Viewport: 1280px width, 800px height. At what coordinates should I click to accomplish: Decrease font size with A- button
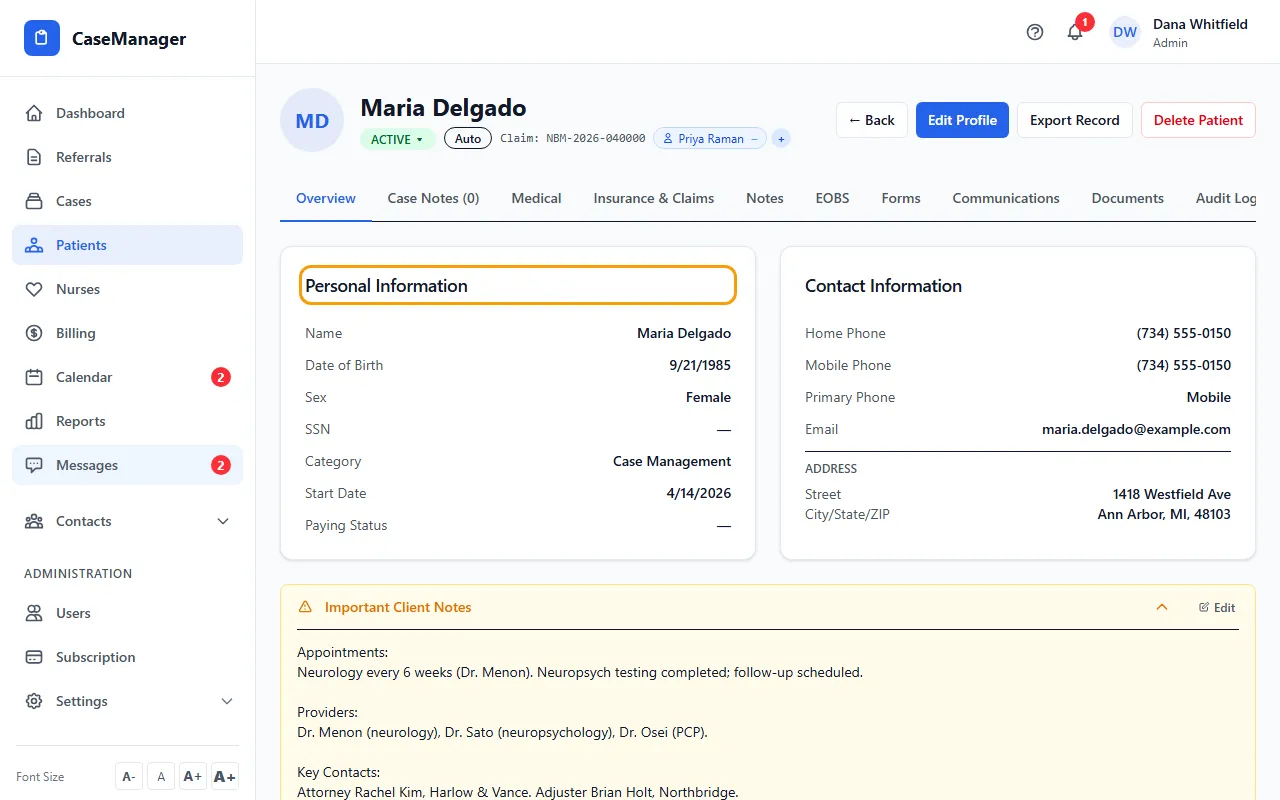coord(129,776)
